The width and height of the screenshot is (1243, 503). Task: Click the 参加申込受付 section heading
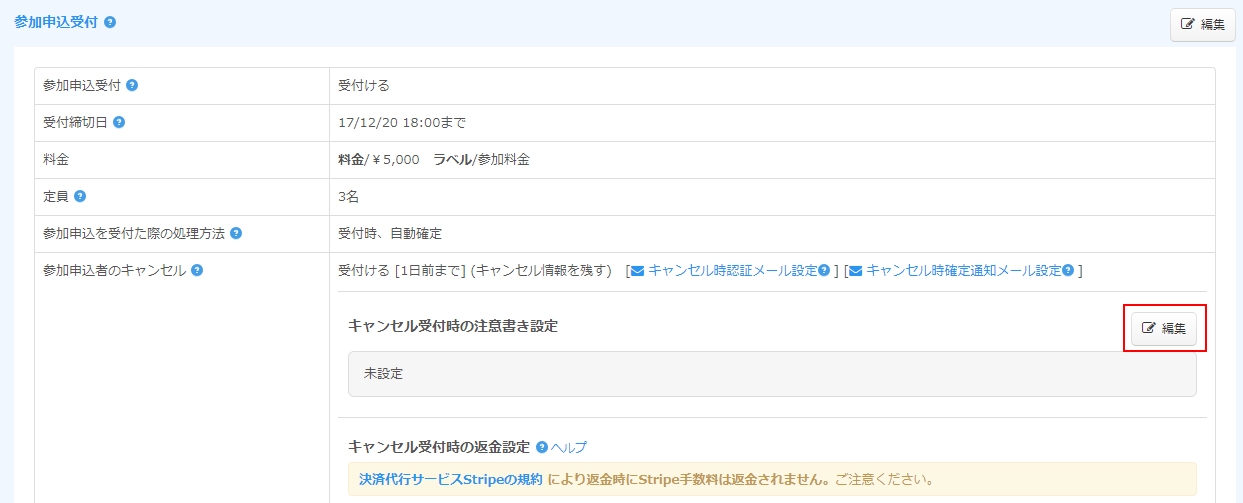[56, 22]
